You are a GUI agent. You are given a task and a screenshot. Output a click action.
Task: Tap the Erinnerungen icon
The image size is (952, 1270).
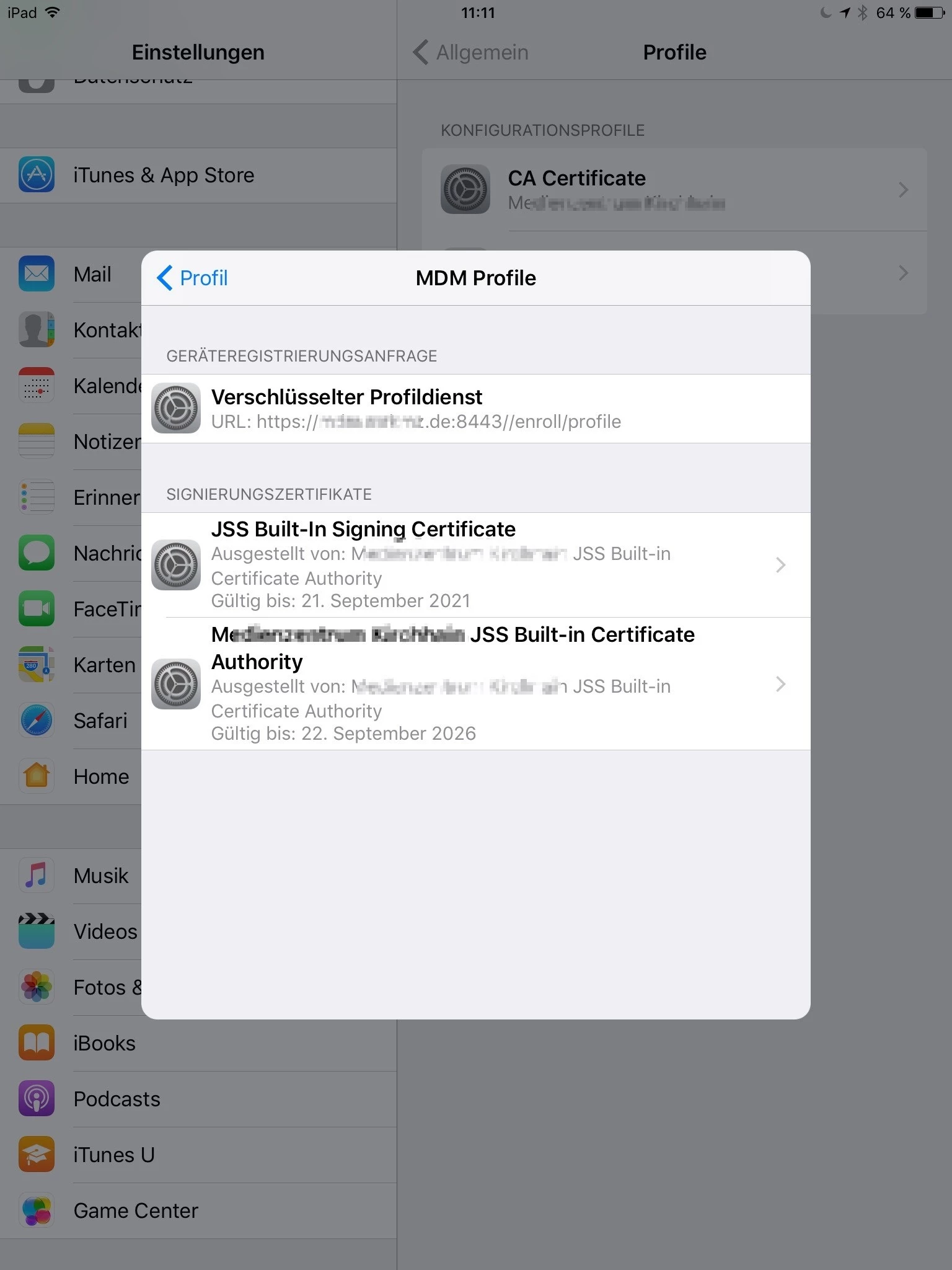coord(37,497)
